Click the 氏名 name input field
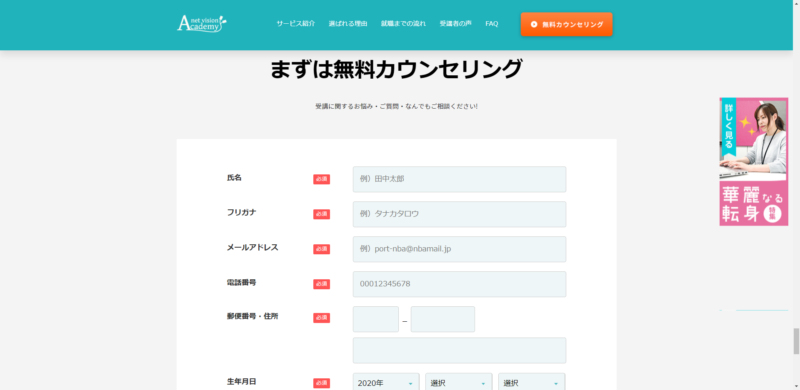 click(459, 179)
